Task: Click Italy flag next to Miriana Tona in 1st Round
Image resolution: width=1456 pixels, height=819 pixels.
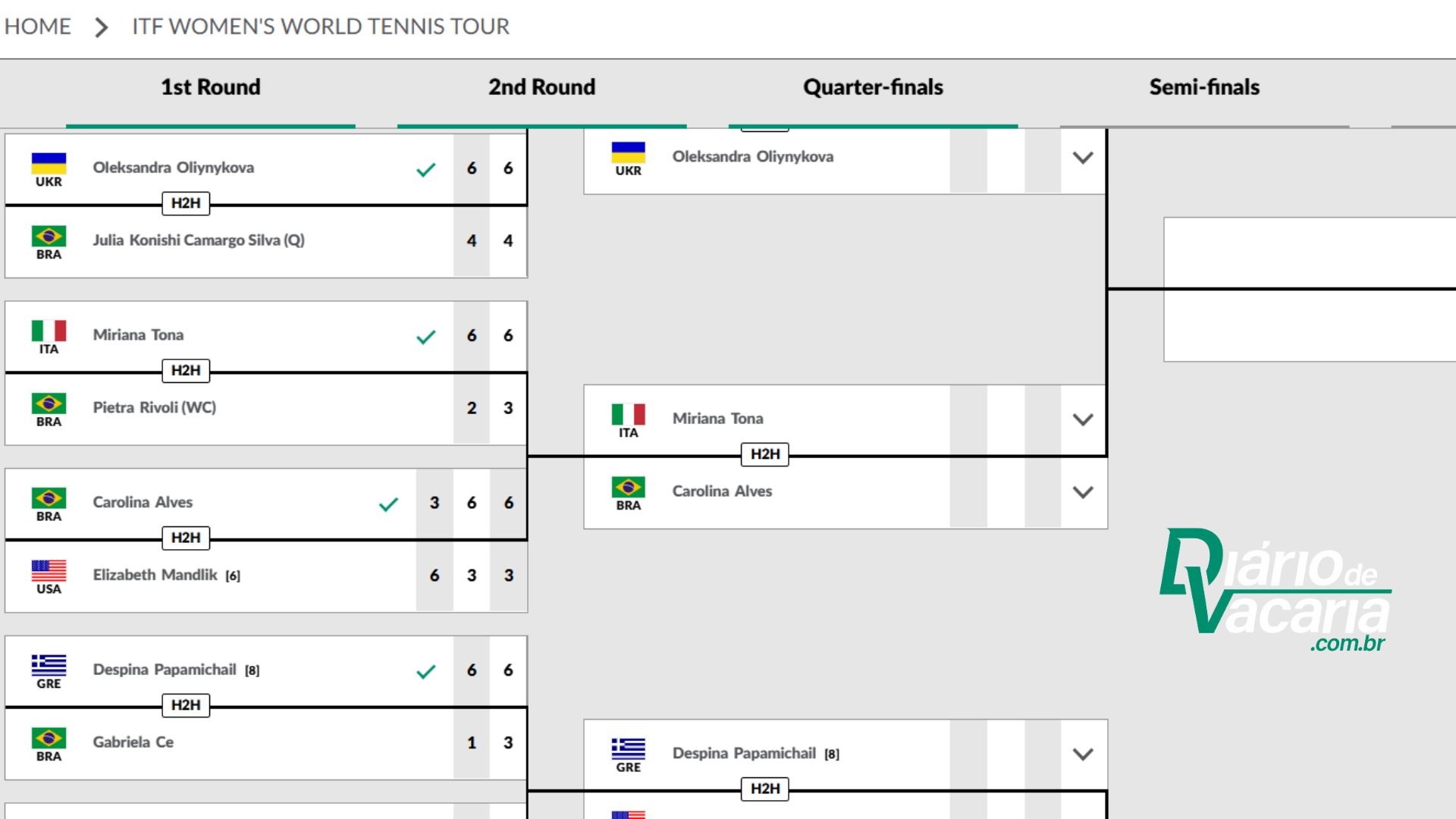Action: pyautogui.click(x=49, y=331)
